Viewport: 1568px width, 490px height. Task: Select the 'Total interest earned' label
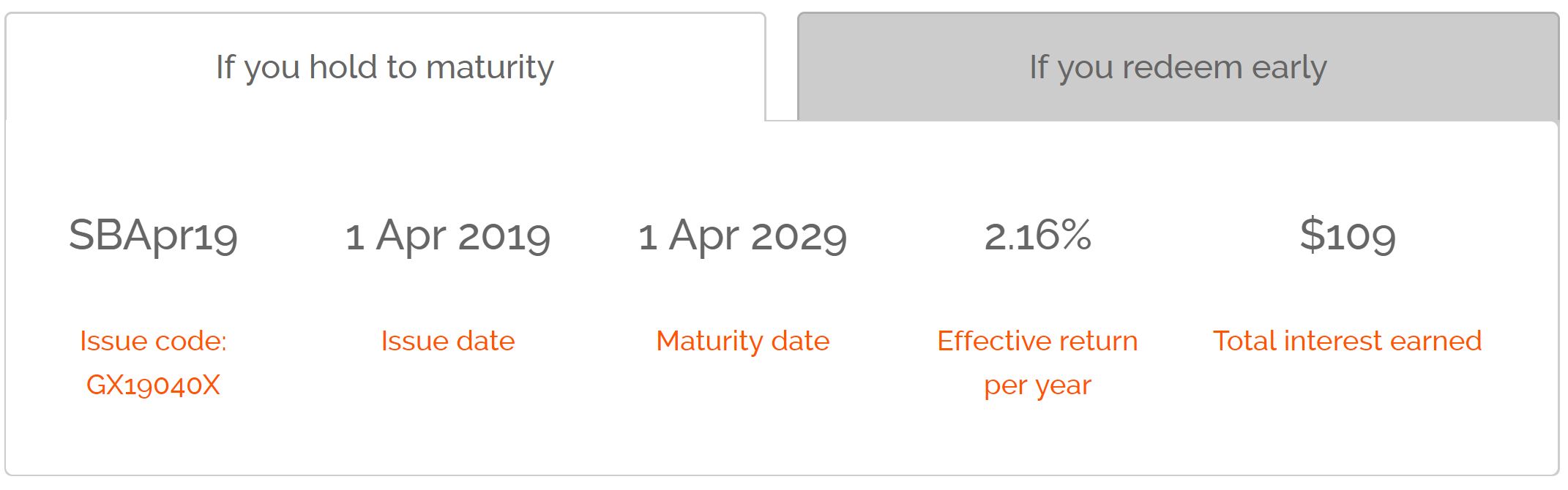coord(1347,341)
